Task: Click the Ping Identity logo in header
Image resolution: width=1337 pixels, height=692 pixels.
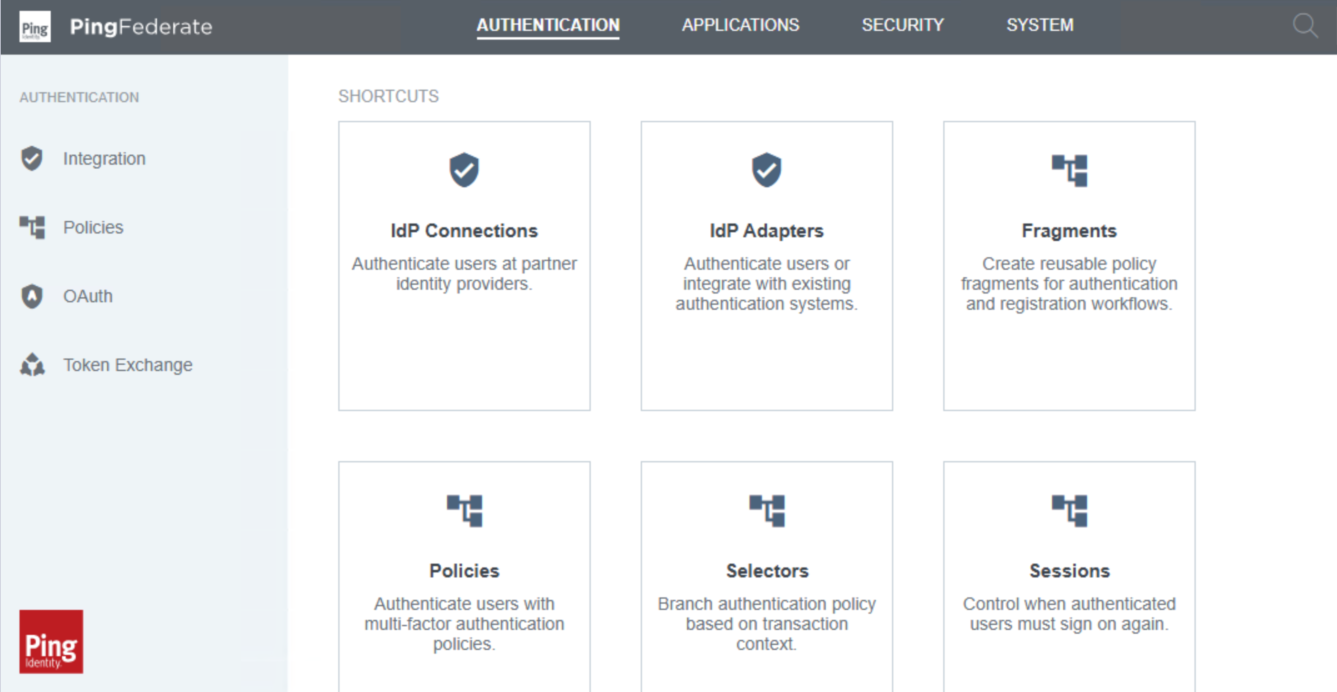Action: 35,27
